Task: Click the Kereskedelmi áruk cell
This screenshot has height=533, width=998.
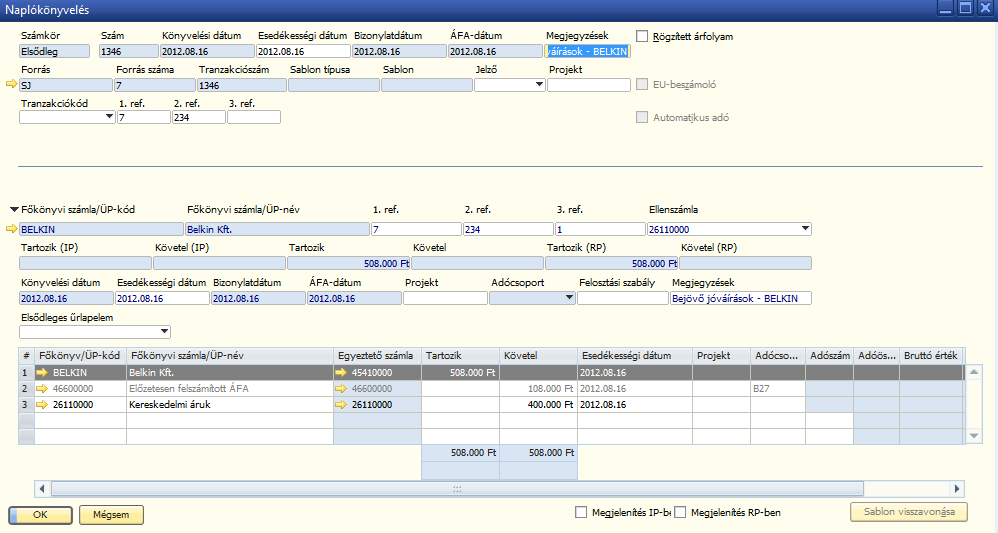Action: (x=230, y=404)
